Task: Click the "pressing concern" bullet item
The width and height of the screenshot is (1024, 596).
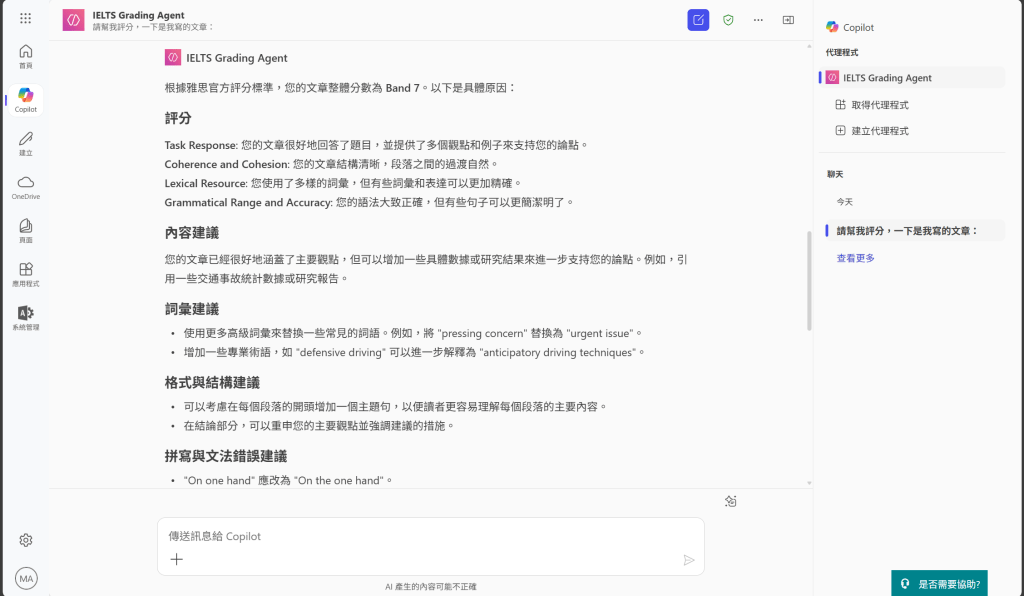Action: (x=413, y=333)
